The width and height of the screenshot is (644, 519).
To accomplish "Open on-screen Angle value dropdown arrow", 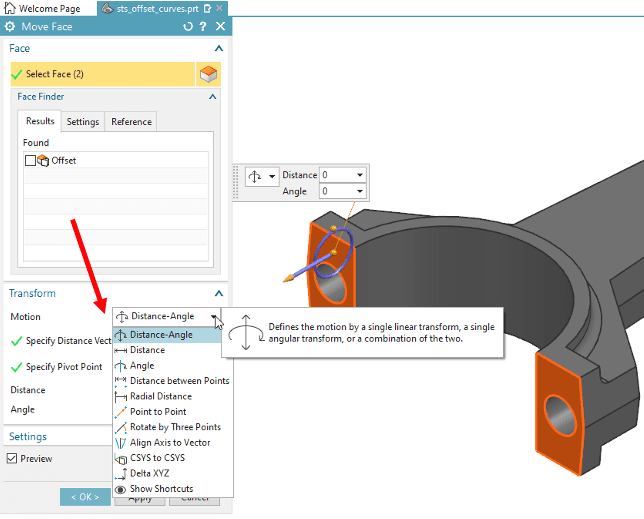I will point(360,191).
